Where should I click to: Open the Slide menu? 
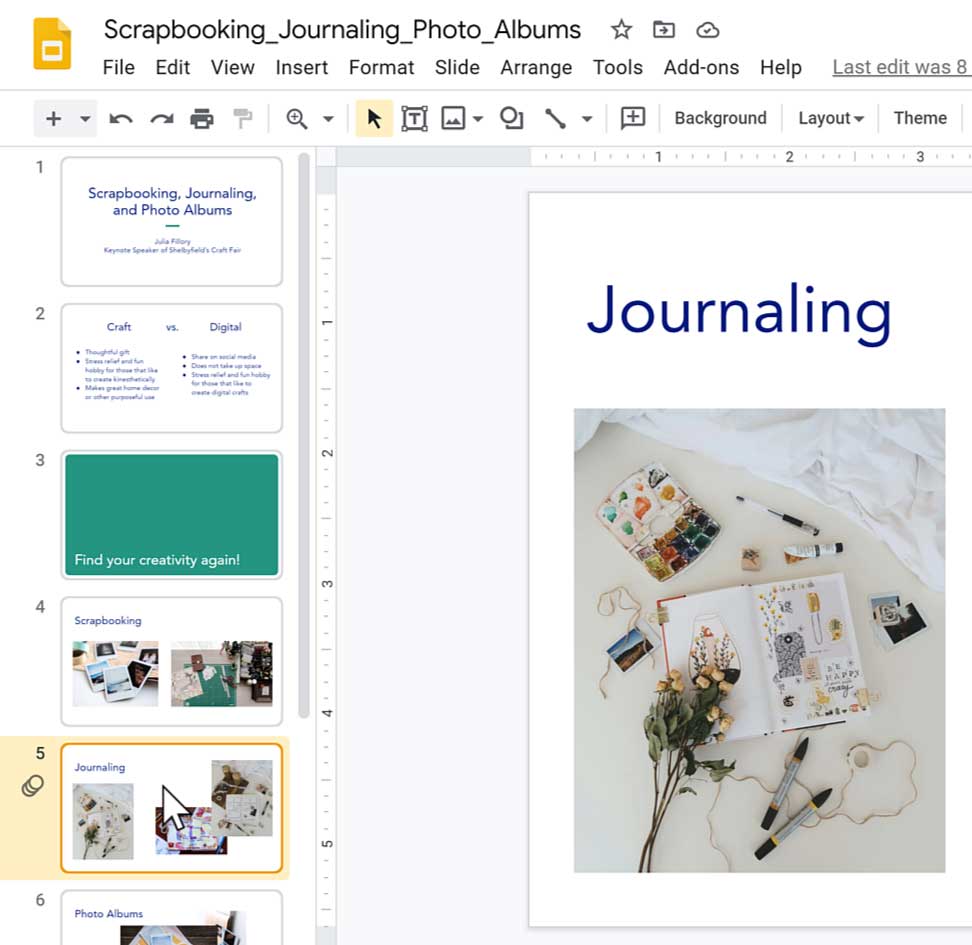coord(457,67)
